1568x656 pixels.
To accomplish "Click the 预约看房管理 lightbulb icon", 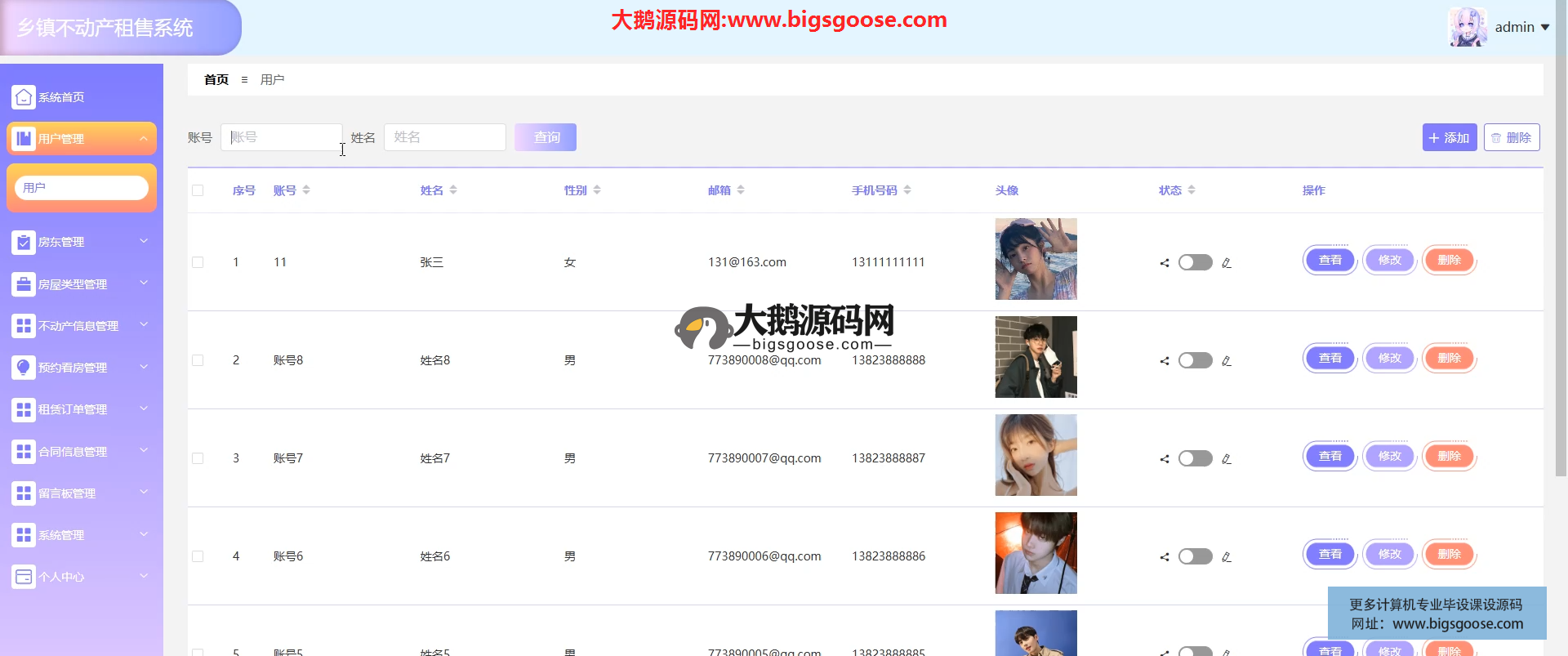I will pyautogui.click(x=24, y=368).
